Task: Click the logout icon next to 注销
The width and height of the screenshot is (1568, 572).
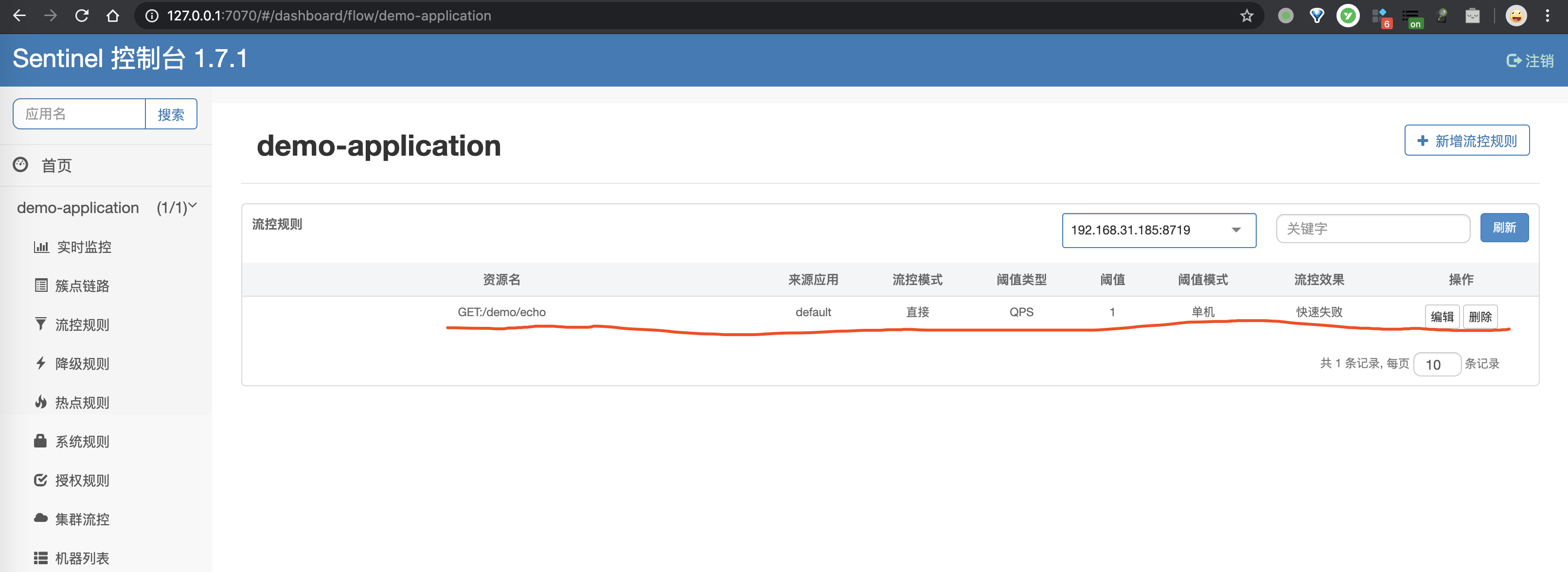Action: (x=1514, y=60)
